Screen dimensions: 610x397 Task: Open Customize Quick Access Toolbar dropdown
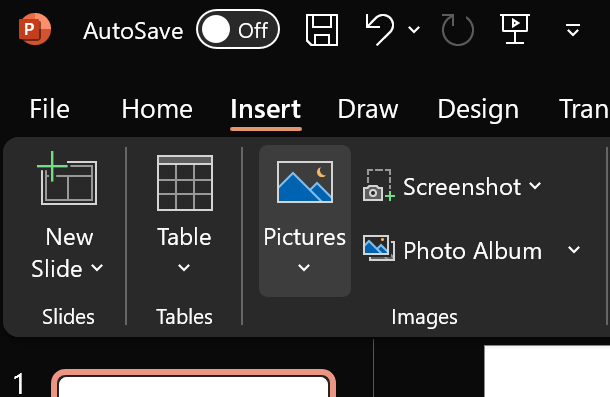click(x=573, y=30)
